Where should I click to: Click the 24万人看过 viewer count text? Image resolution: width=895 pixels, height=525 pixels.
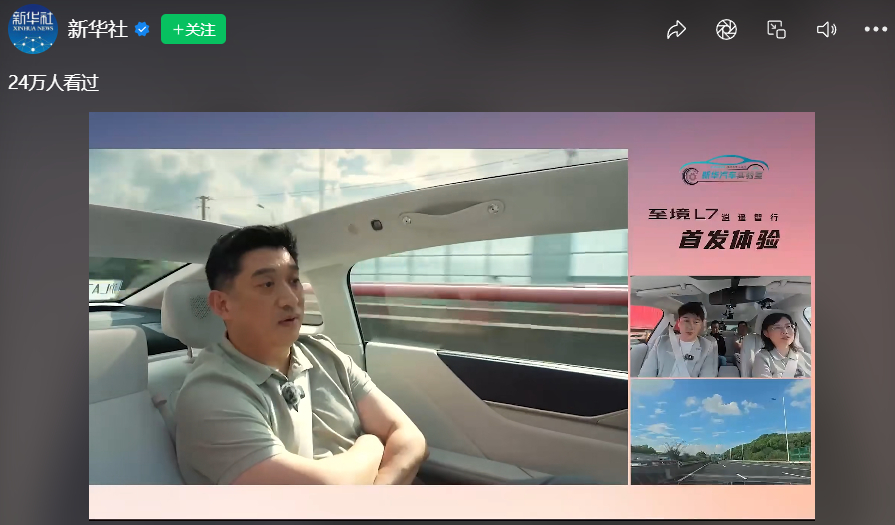(x=54, y=83)
